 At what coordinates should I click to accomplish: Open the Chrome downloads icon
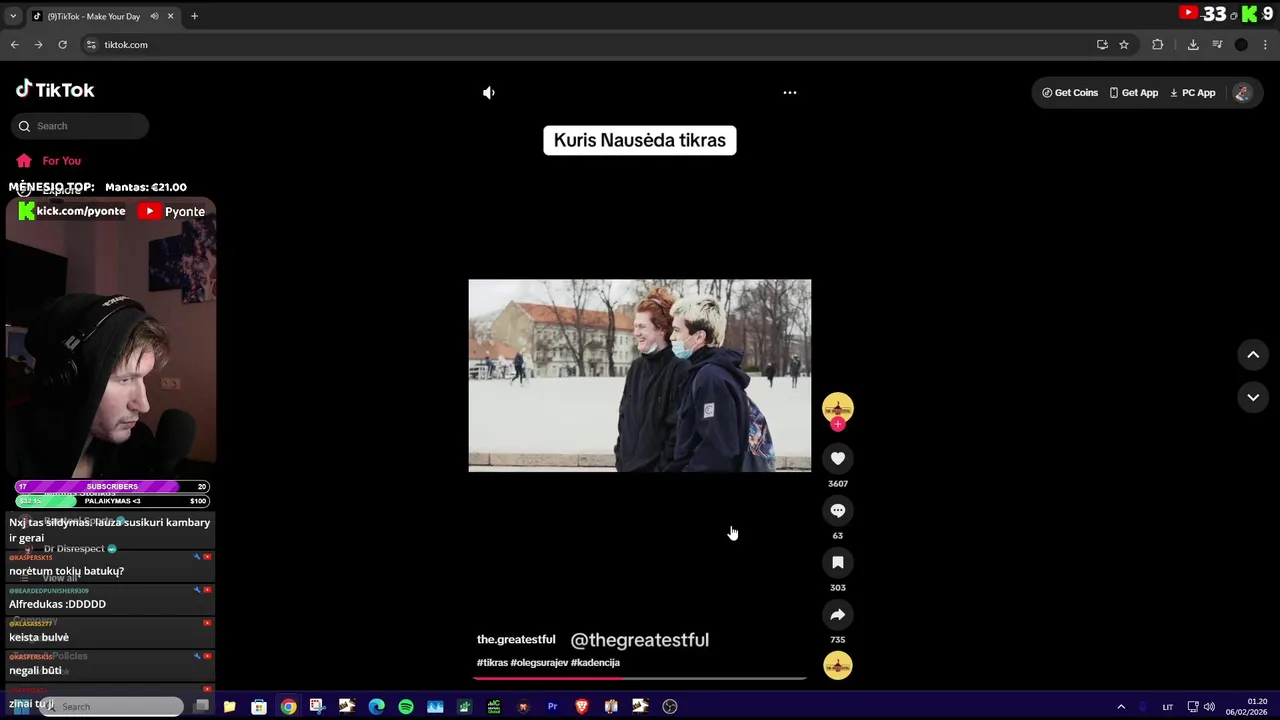[1193, 44]
